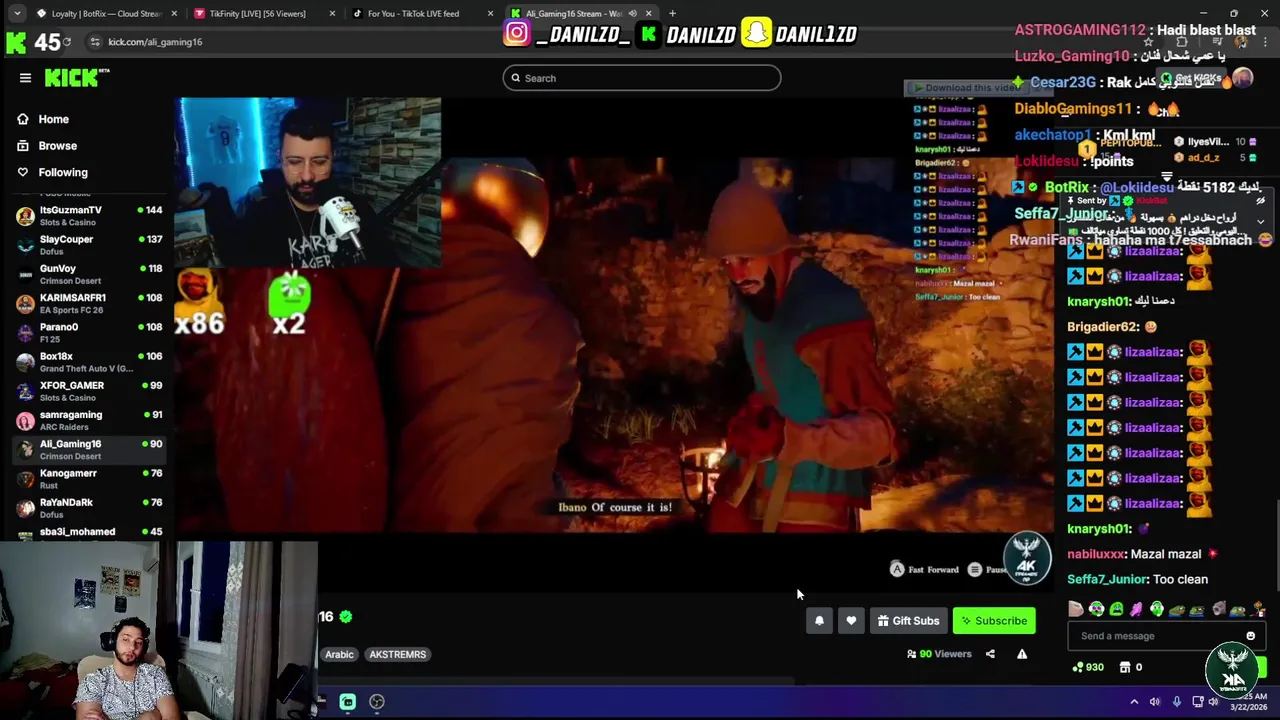Open a new browser tab
Screen dimensions: 1280x720
tap(672, 14)
